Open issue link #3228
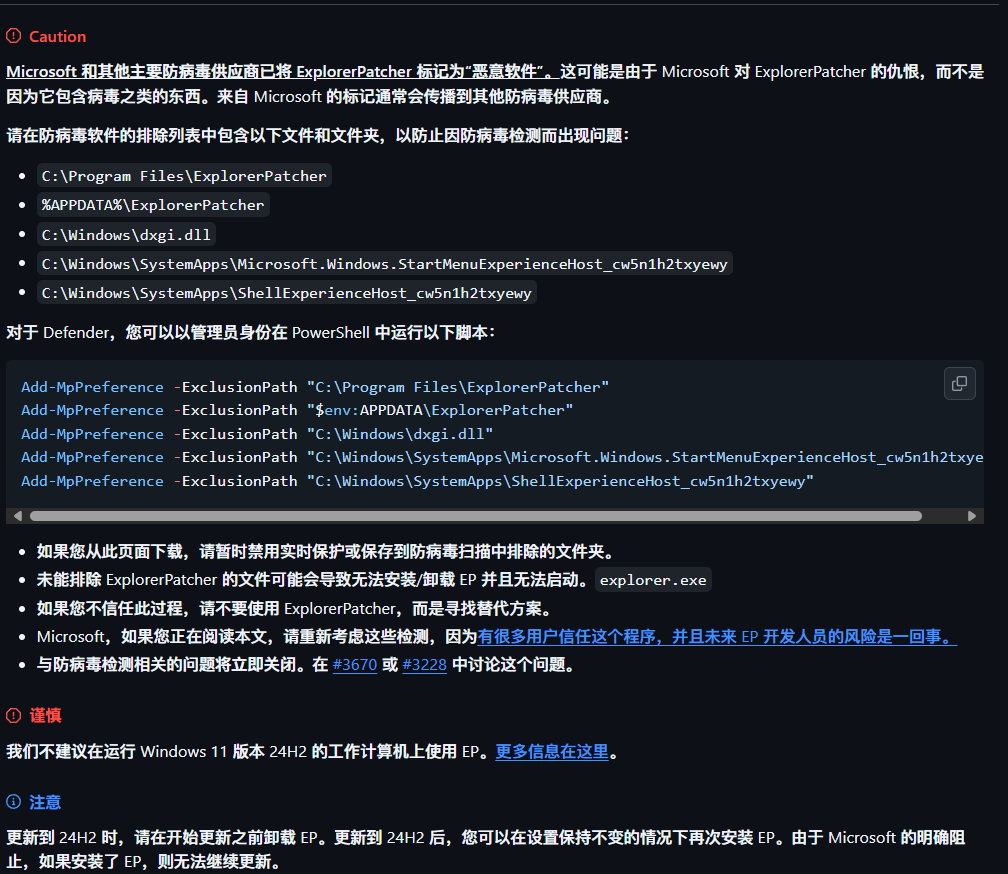The height and width of the screenshot is (874, 1008). pos(424,664)
